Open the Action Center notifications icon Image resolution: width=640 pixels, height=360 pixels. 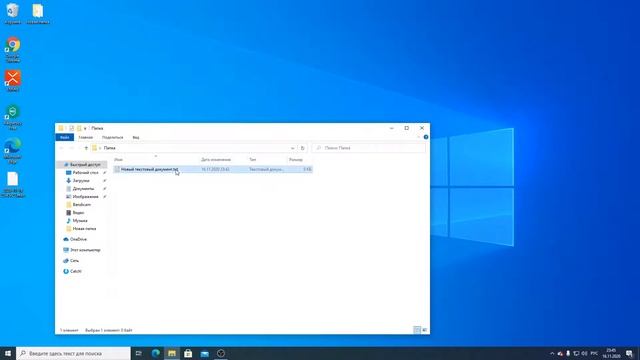[x=629, y=353]
